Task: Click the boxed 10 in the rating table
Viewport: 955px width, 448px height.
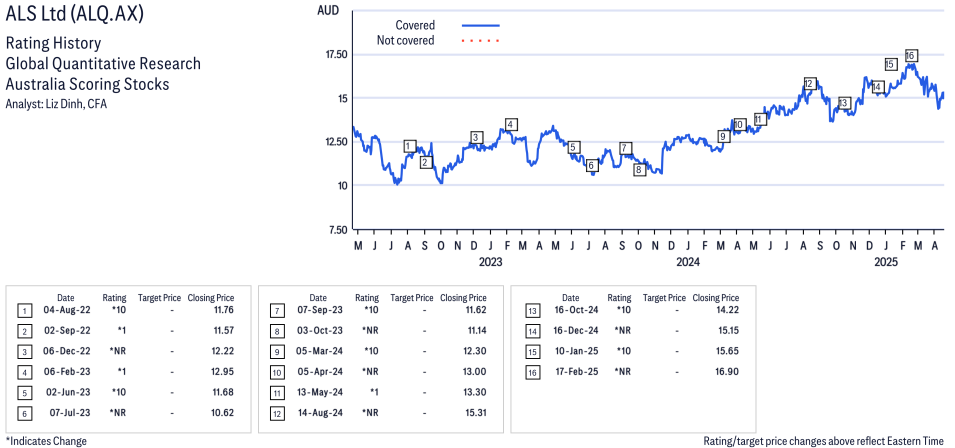Action: tap(277, 373)
